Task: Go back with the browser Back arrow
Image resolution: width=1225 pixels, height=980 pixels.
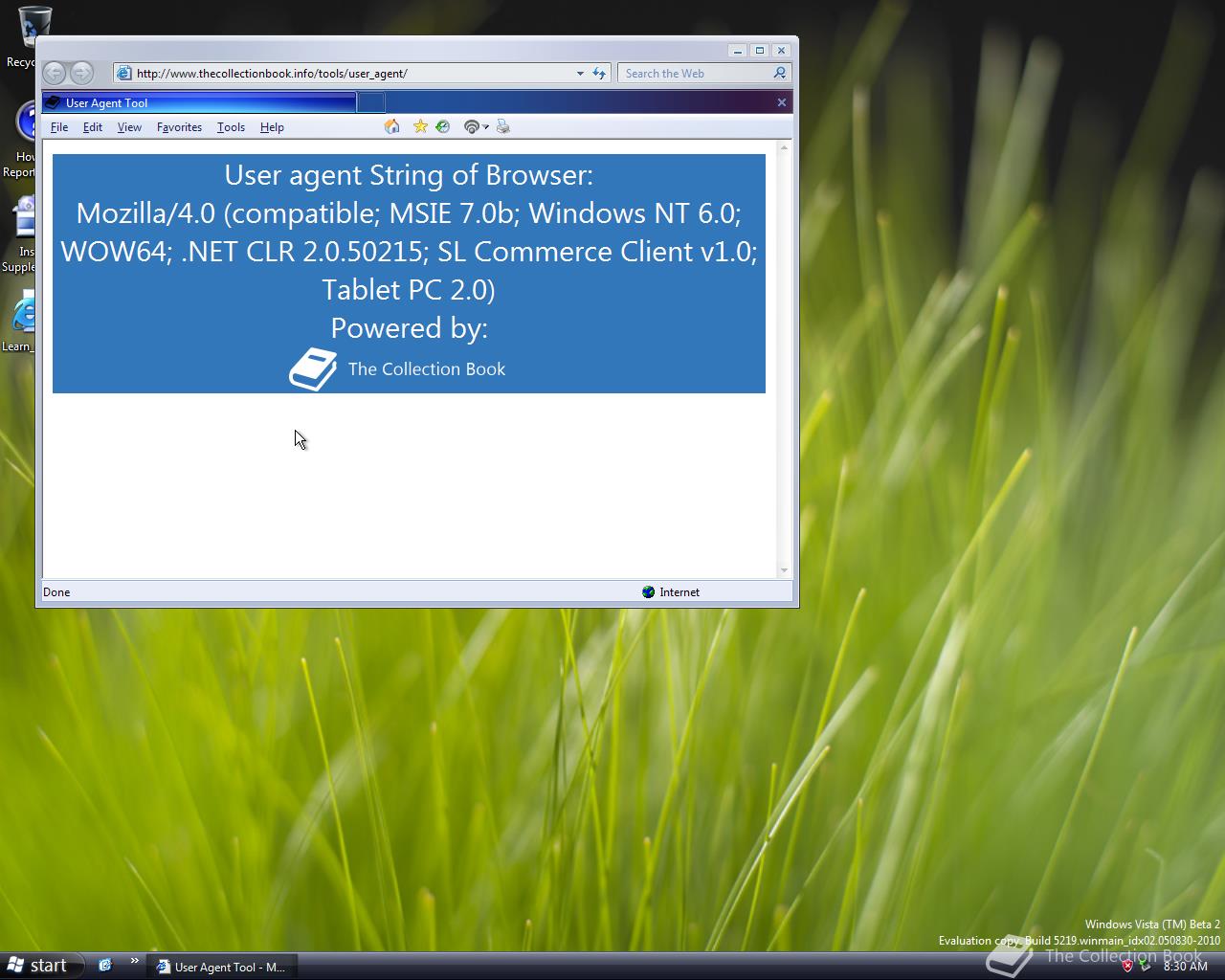Action: click(55, 73)
